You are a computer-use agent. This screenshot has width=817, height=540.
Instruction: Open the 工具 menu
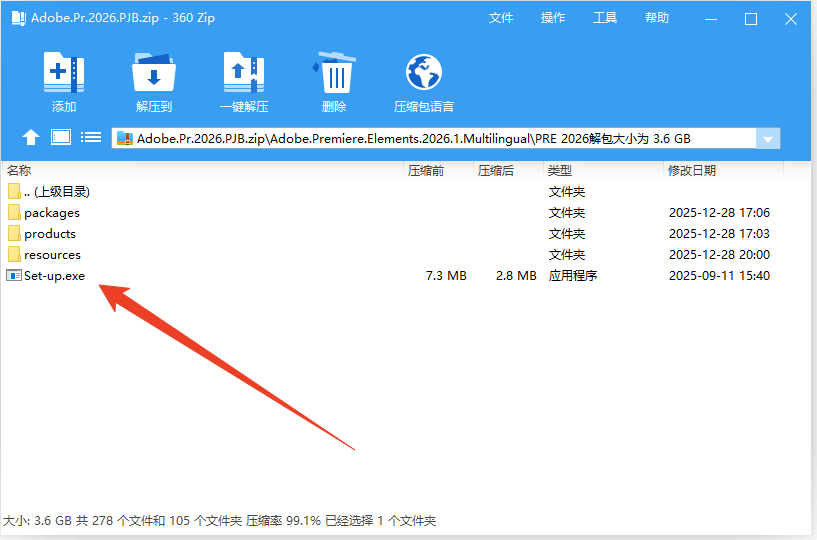pos(605,18)
